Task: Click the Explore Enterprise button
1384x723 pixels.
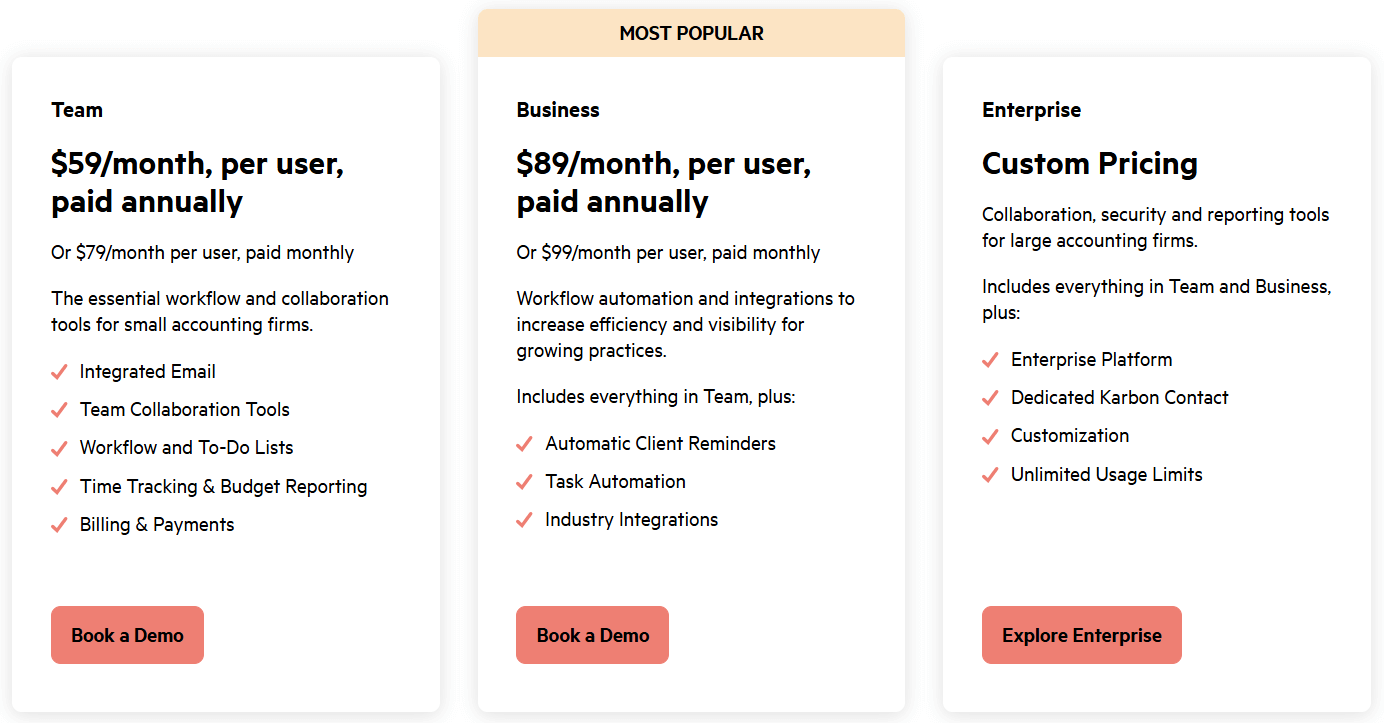Action: pyautogui.click(x=1081, y=635)
